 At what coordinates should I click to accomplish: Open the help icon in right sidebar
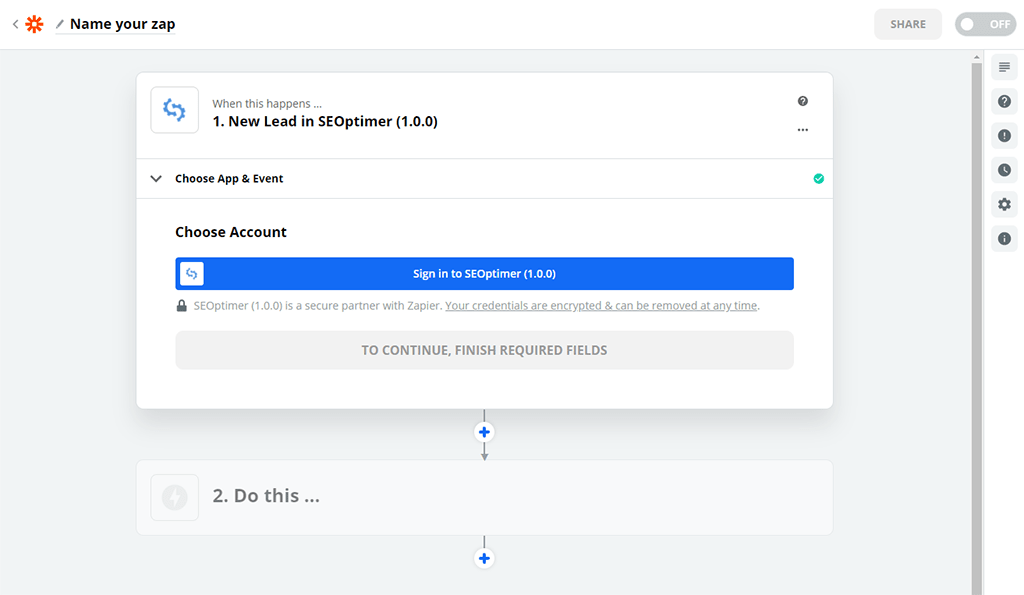pyautogui.click(x=1004, y=101)
